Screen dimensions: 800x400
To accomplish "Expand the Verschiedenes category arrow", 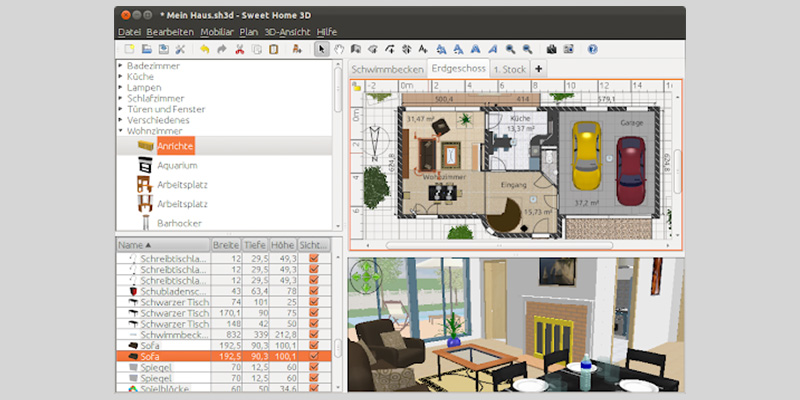I will click(121, 120).
